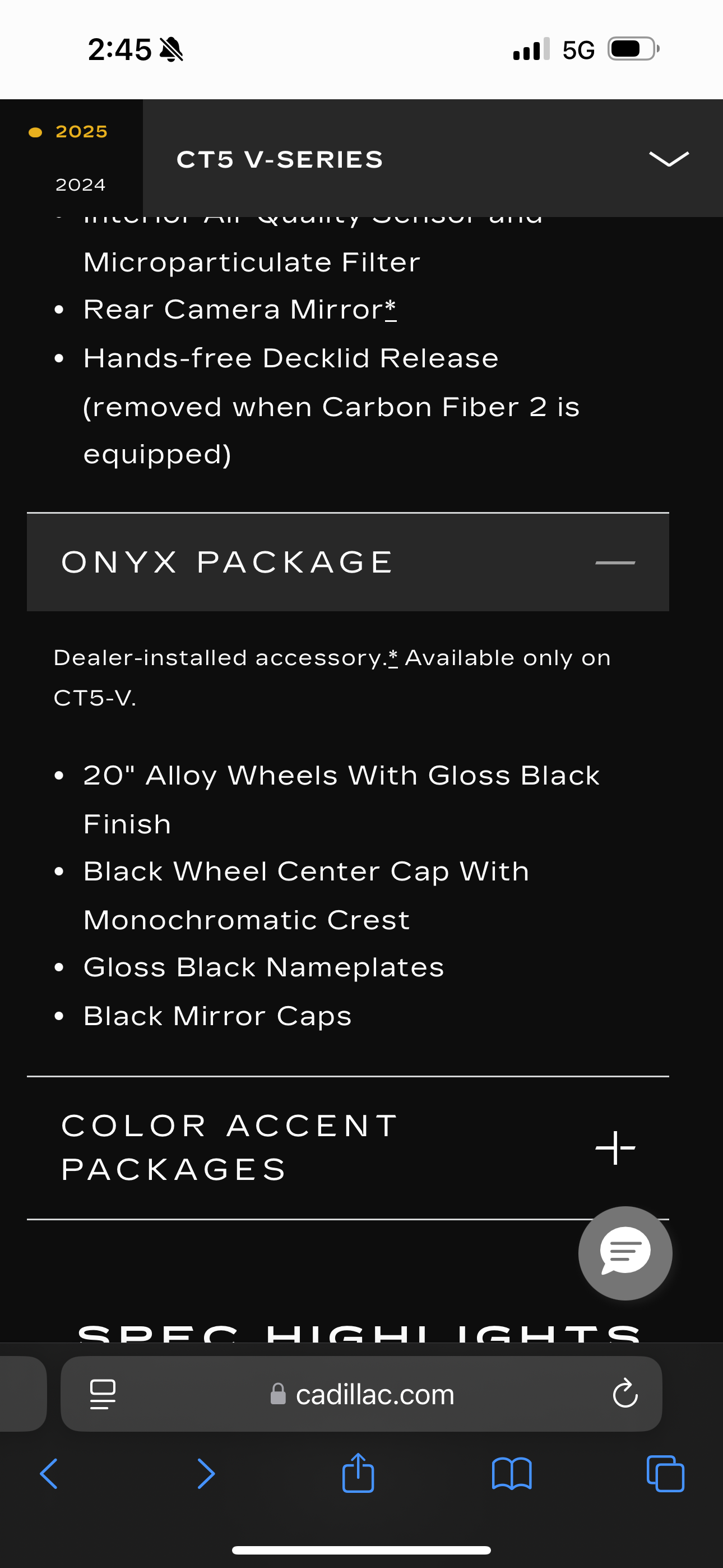Tap the Onyx Package heading text

point(228,562)
